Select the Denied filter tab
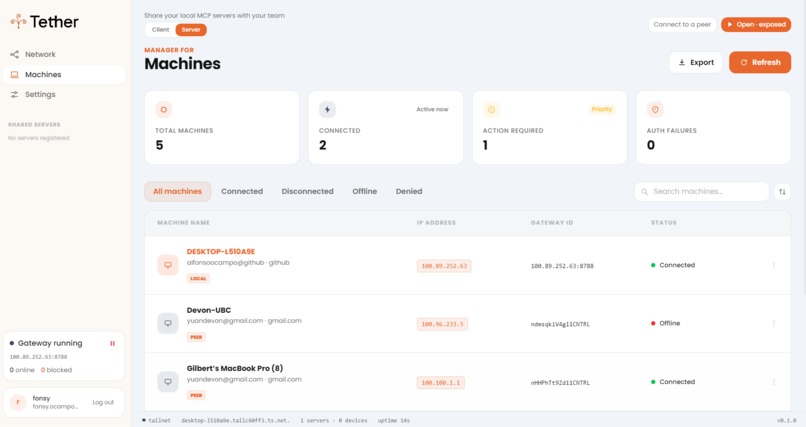Image resolution: width=806 pixels, height=427 pixels. pos(409,191)
